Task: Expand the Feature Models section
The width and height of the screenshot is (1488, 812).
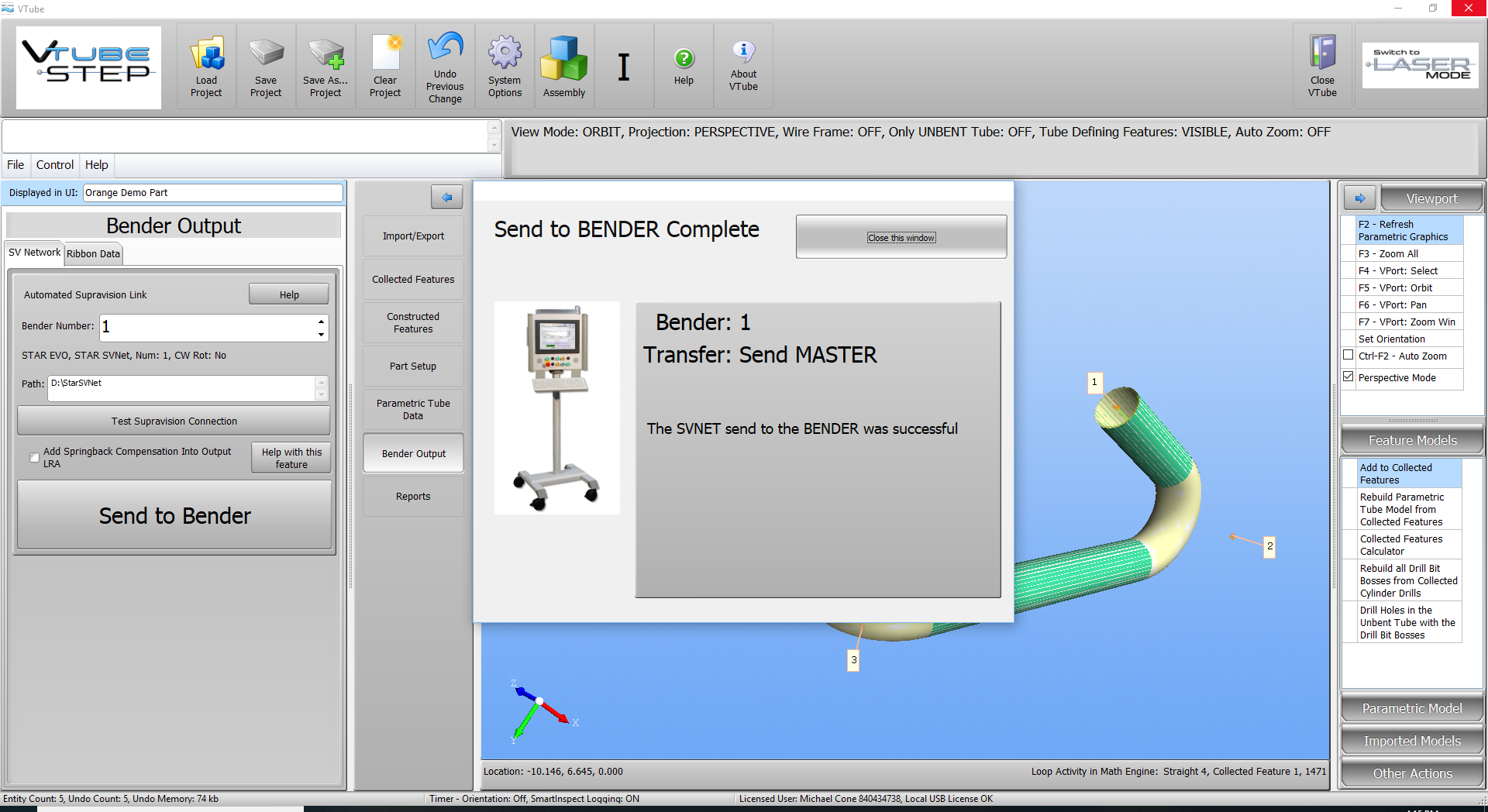Action: (x=1412, y=440)
